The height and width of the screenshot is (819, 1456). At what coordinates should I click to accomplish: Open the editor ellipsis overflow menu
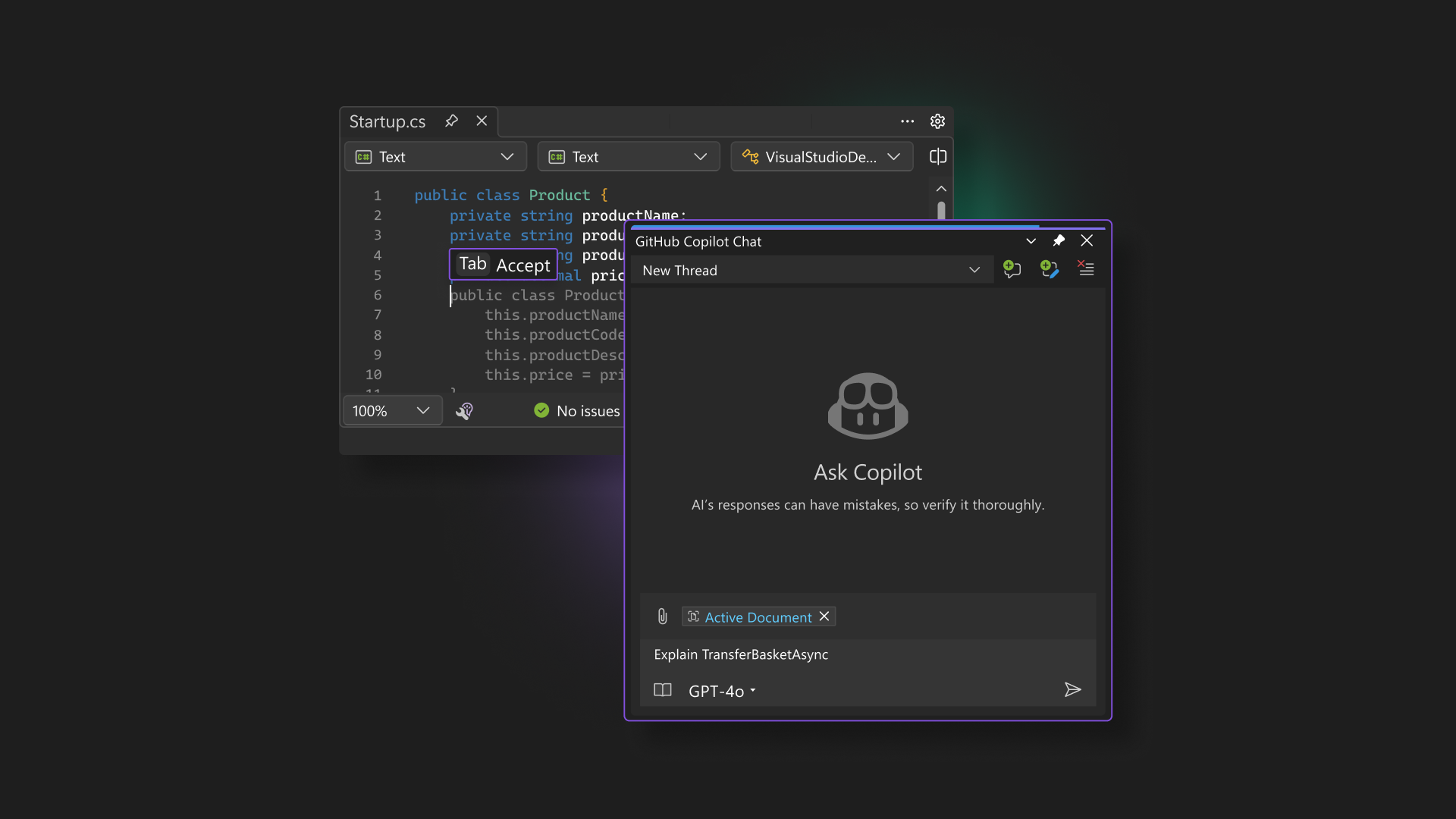point(907,121)
